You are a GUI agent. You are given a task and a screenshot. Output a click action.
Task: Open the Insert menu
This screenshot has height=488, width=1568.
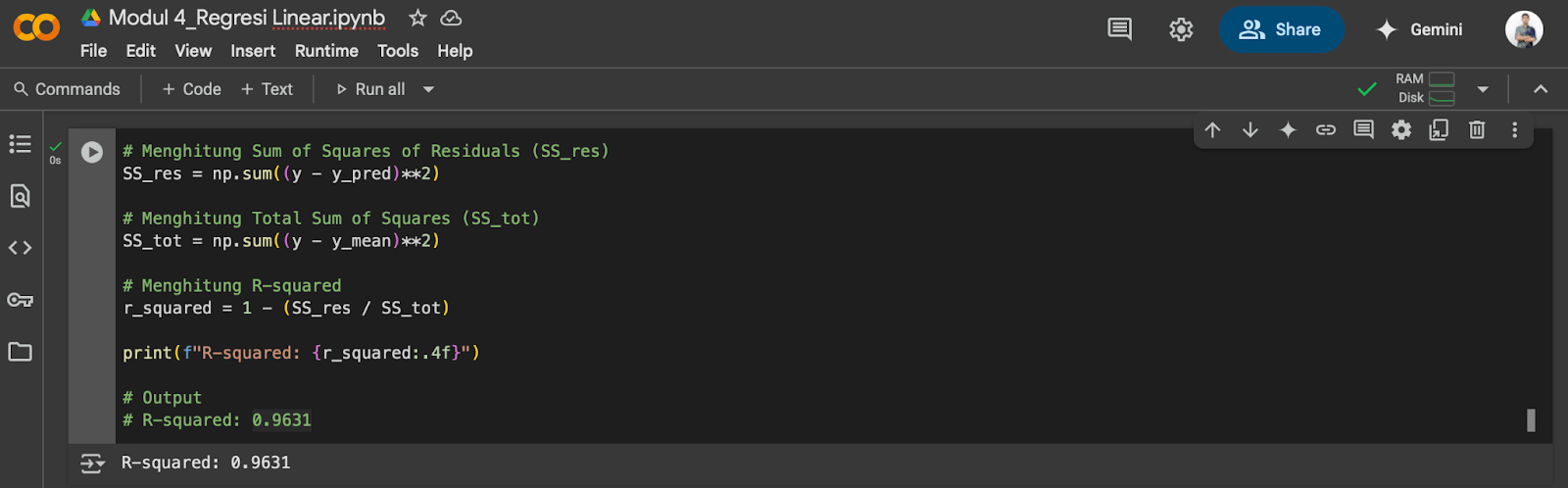pyautogui.click(x=253, y=51)
